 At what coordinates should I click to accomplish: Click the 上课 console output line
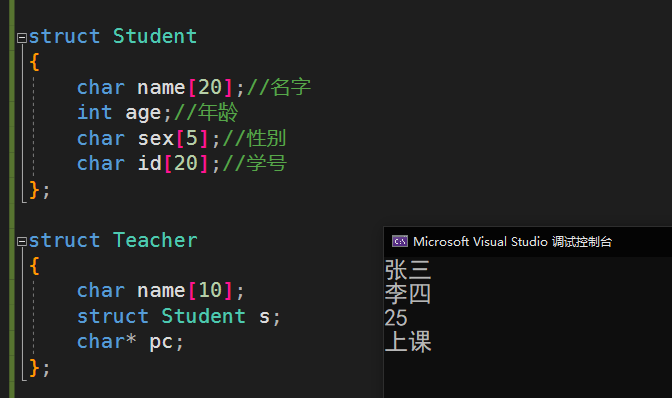click(x=408, y=342)
